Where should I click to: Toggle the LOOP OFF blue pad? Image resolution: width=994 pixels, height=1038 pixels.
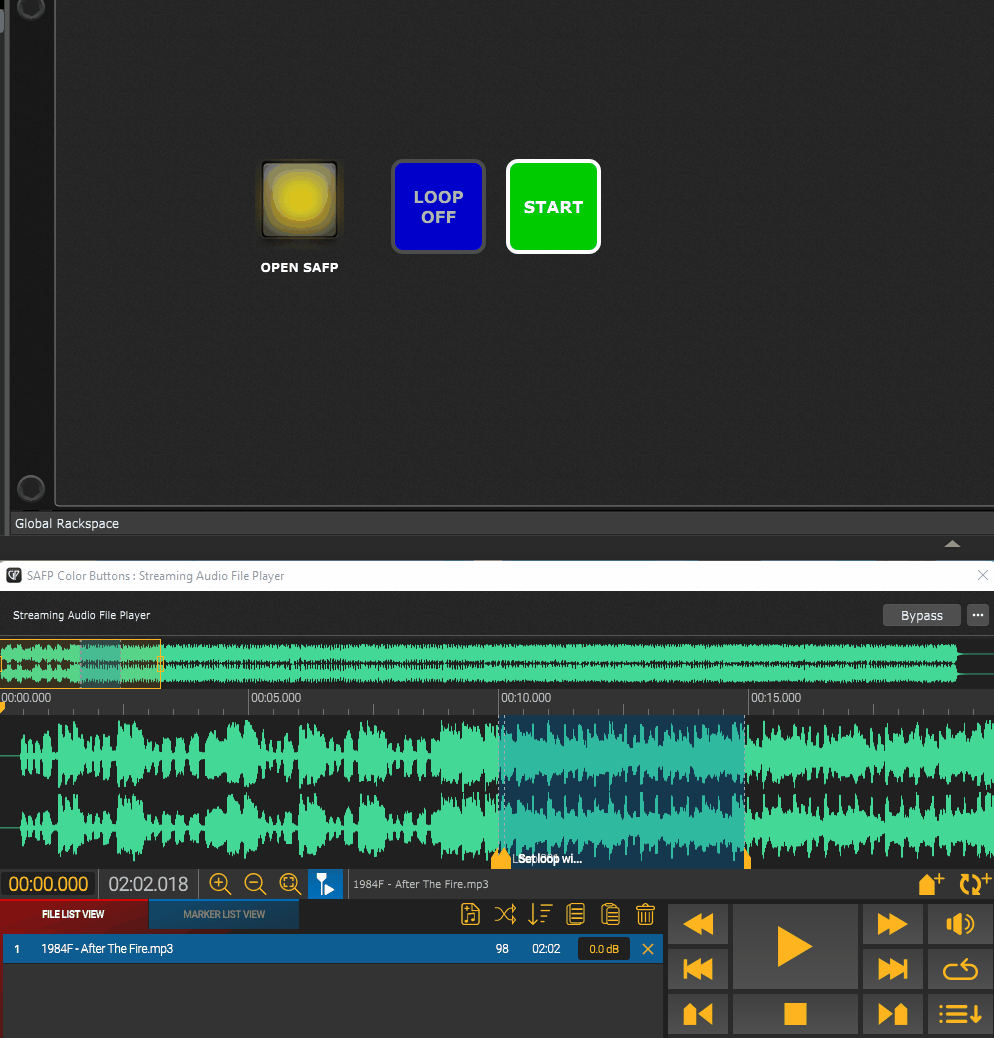(x=438, y=206)
